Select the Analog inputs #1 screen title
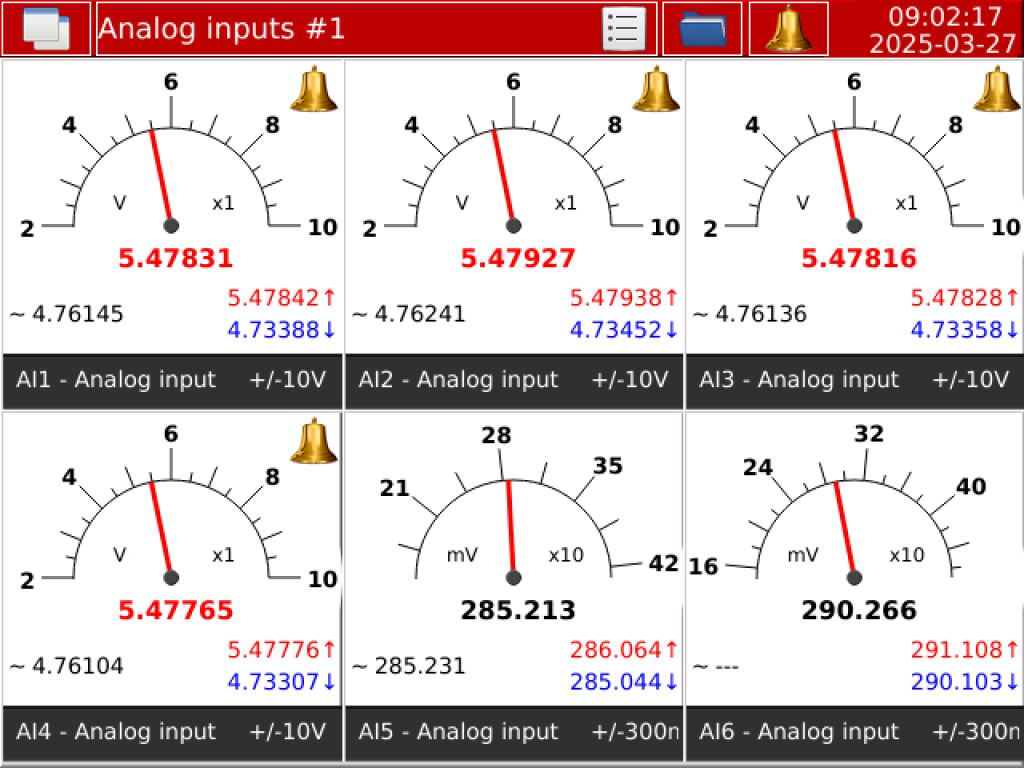The width and height of the screenshot is (1024, 768). pos(222,28)
